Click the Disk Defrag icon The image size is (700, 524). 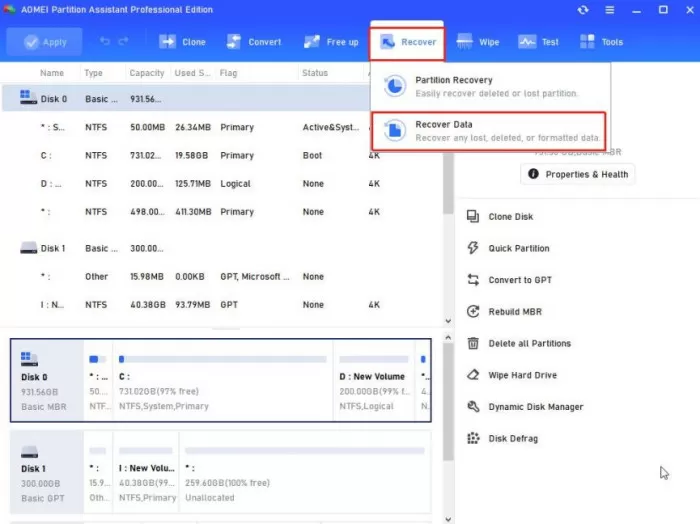click(x=473, y=438)
